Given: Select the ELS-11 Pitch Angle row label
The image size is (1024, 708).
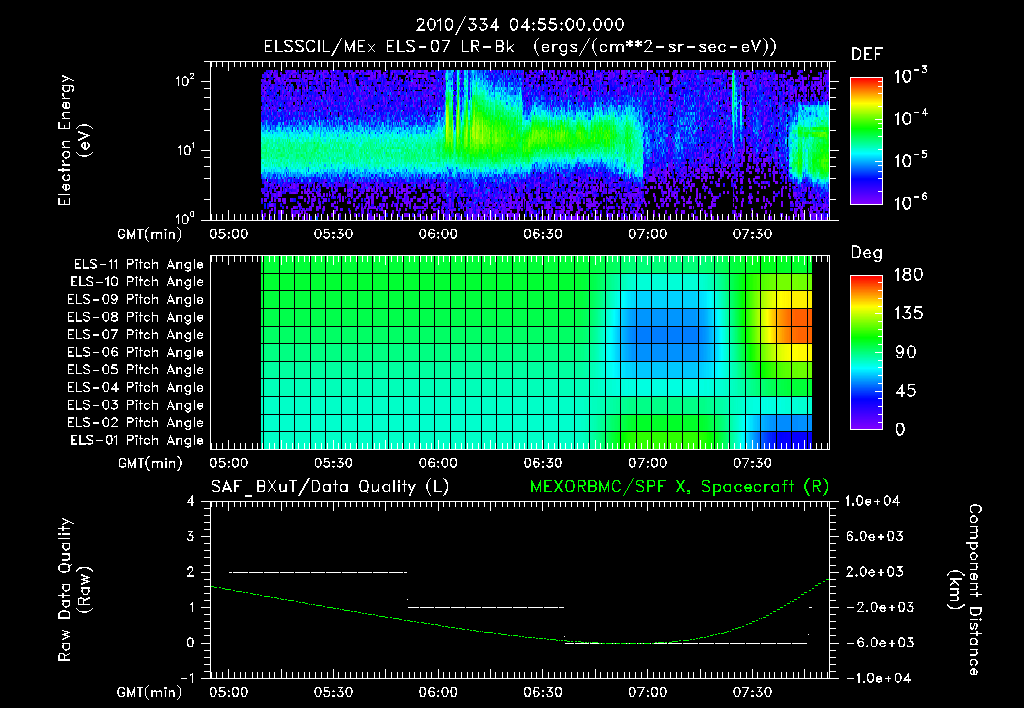Looking at the screenshot, I should [138, 265].
